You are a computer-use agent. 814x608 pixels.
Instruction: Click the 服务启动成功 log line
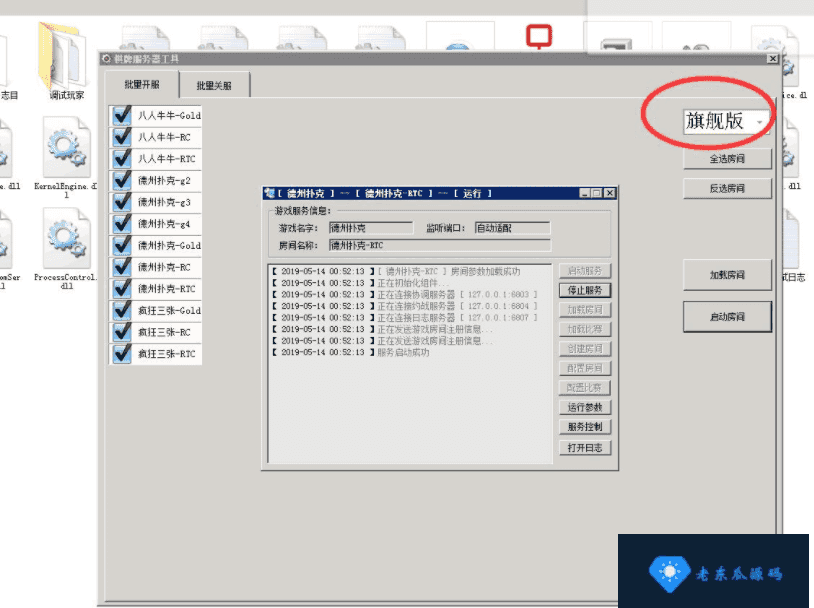pos(351,352)
